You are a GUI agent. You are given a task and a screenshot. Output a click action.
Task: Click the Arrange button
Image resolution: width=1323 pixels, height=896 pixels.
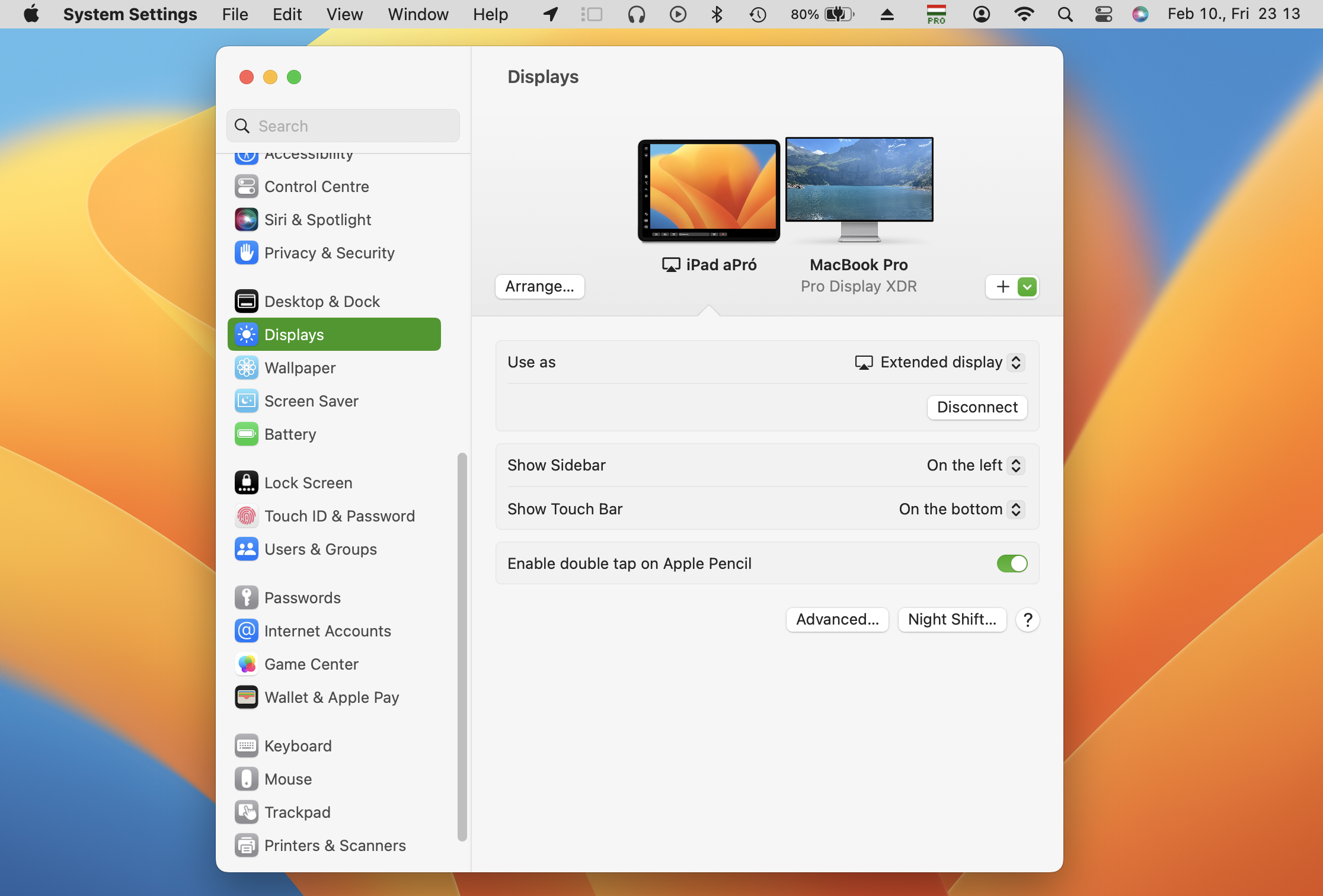point(539,287)
